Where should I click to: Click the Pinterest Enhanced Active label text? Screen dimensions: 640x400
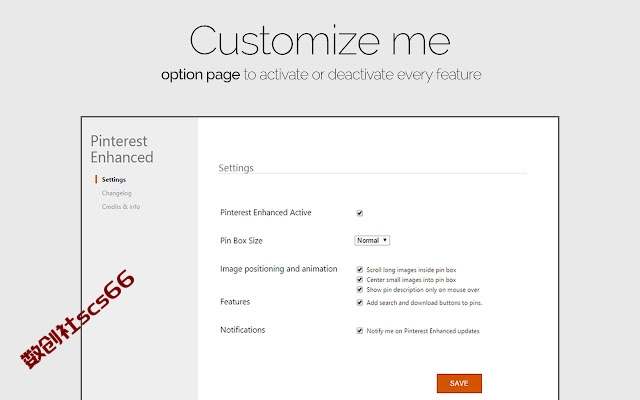(266, 212)
